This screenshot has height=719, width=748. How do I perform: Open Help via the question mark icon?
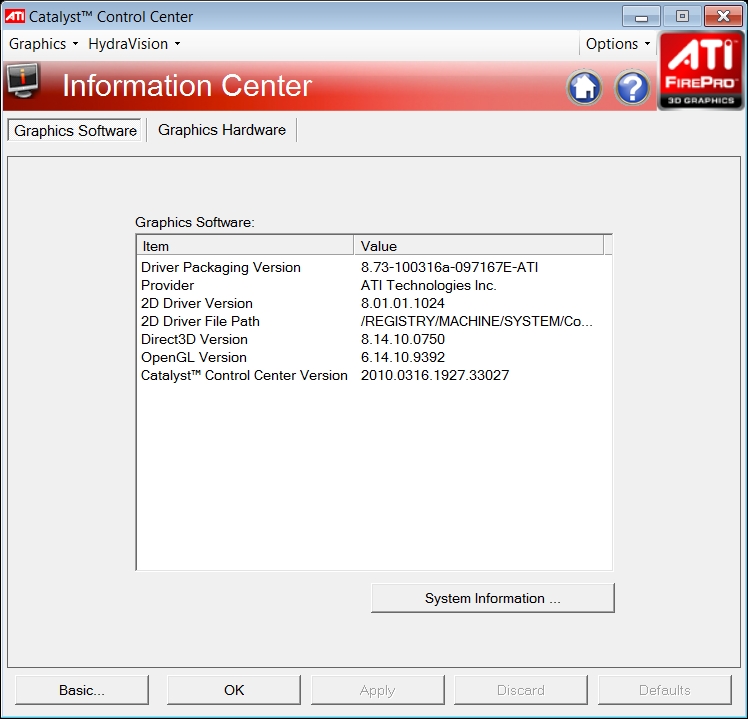point(632,88)
